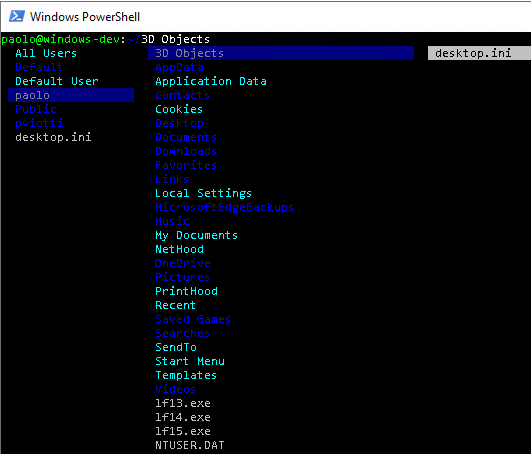531x454 pixels.
Task: Select the lf13.exe file
Action: coord(183,403)
